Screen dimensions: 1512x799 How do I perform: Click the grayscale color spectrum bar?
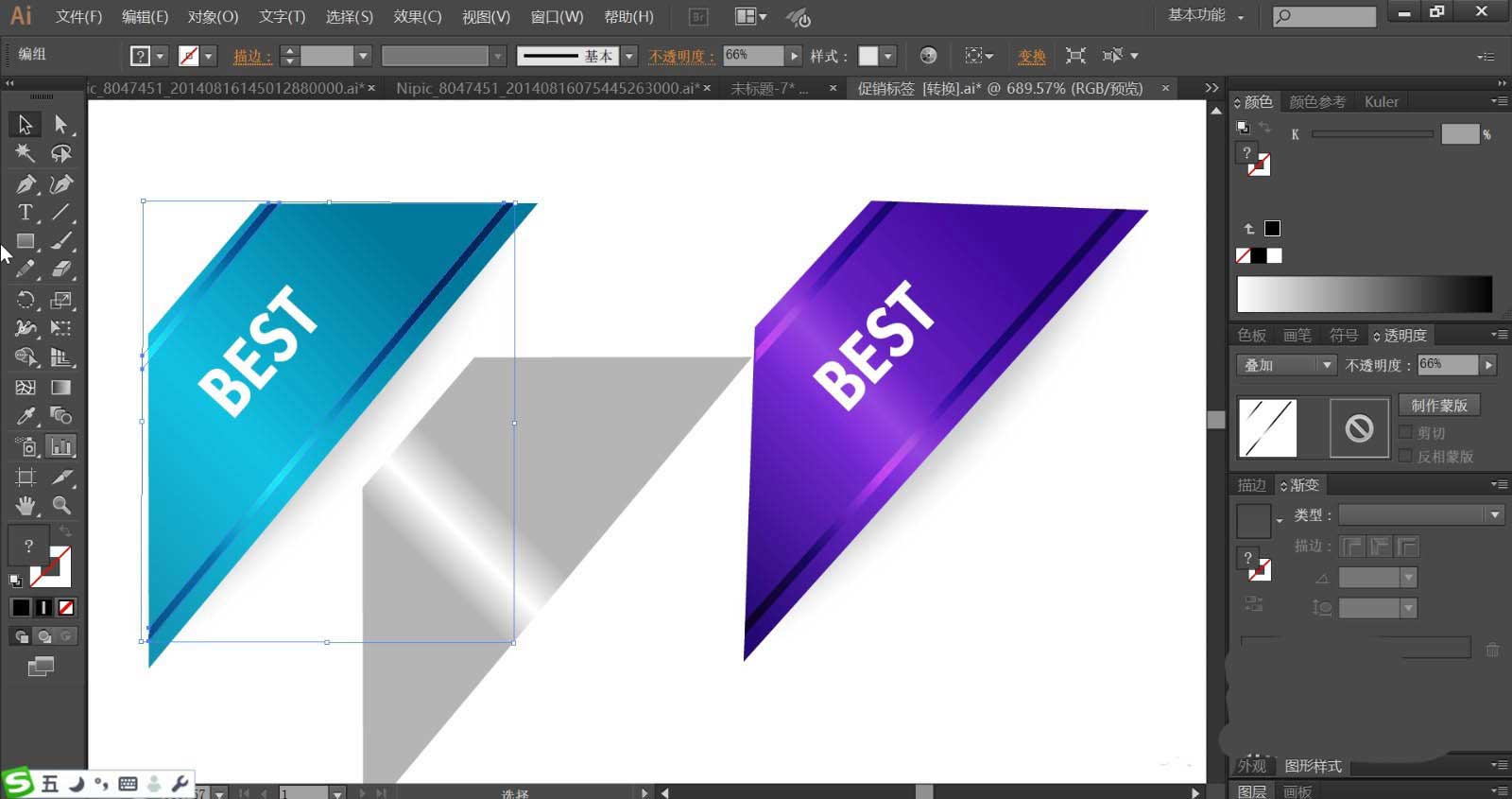coord(1365,294)
